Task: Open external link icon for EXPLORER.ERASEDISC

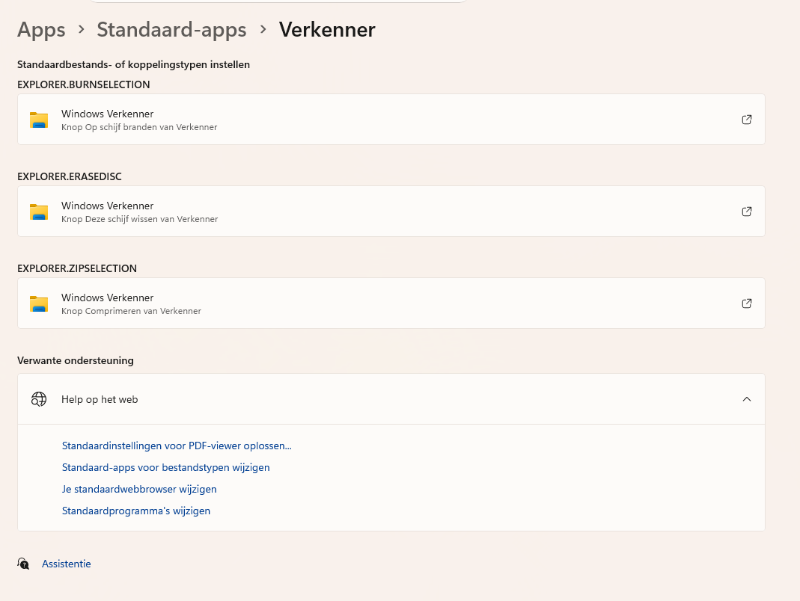Action: click(746, 211)
